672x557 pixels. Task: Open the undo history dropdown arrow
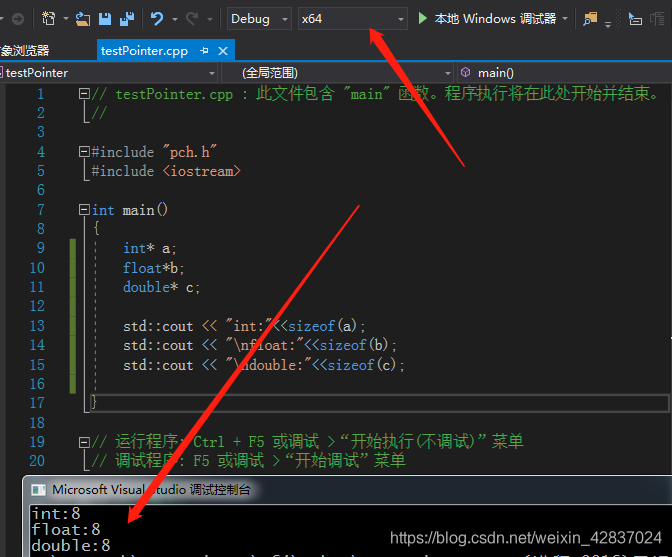174,19
